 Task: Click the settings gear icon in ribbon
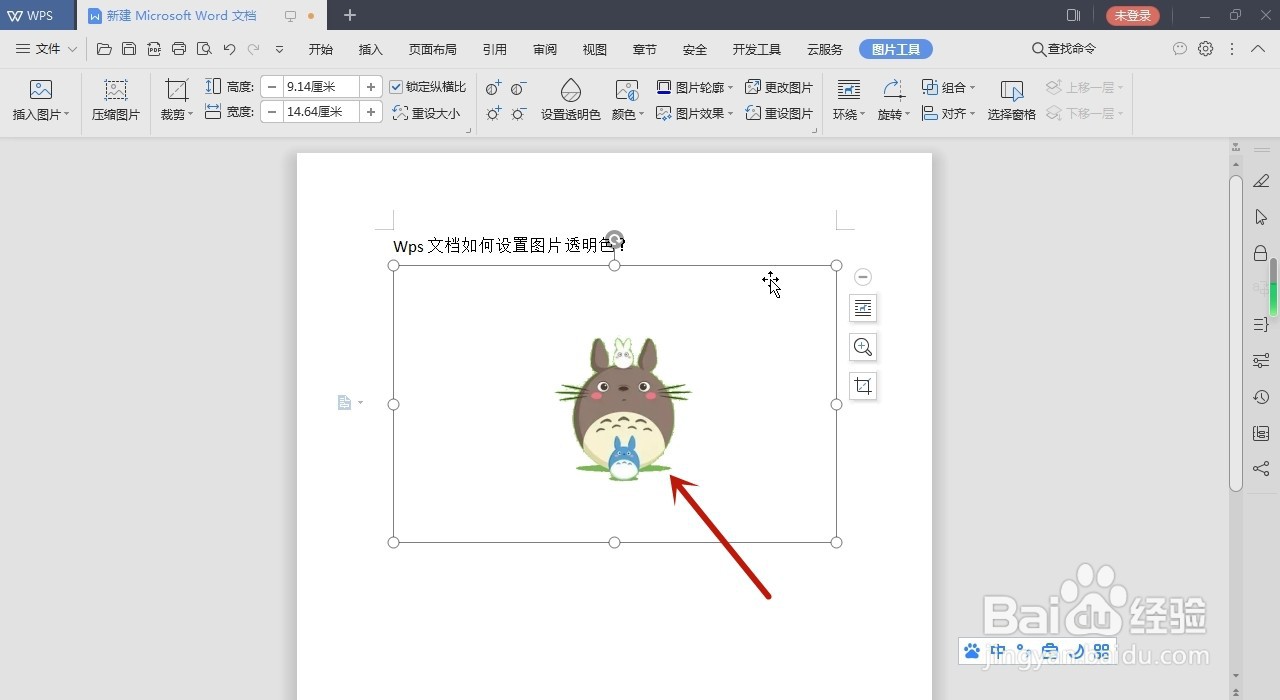(1206, 49)
